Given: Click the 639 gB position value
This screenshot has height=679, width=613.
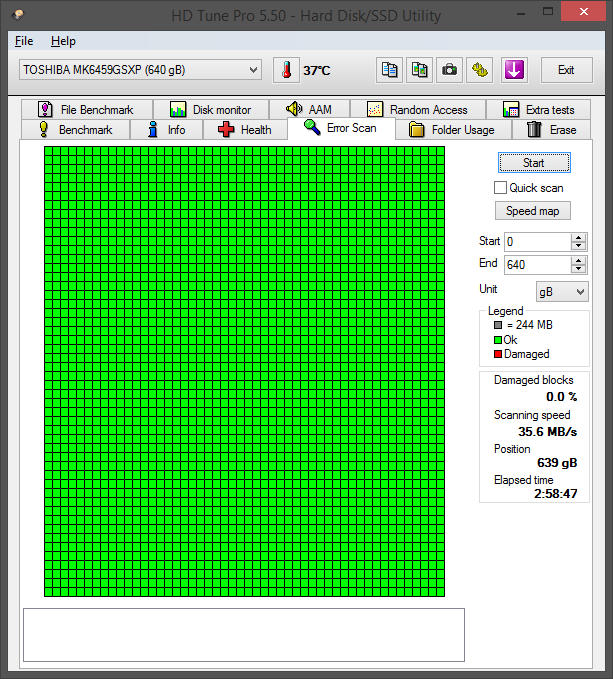Looking at the screenshot, I should pyautogui.click(x=557, y=463).
